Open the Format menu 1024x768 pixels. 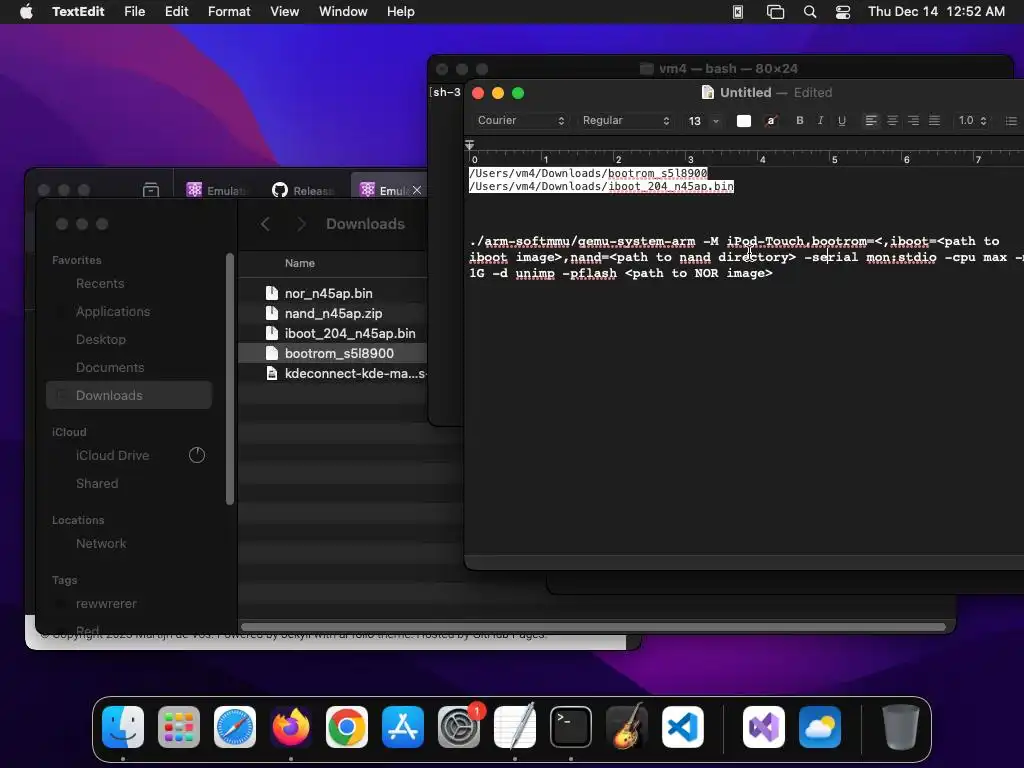coord(229,12)
